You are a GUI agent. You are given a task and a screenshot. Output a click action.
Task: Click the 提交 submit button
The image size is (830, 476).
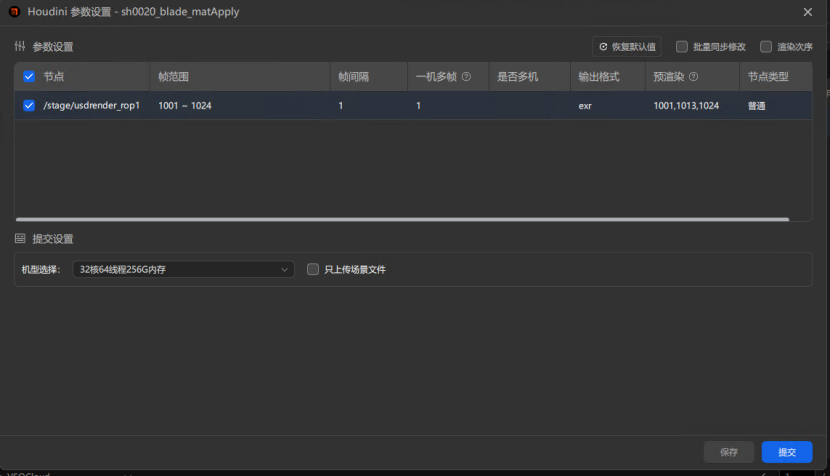click(786, 452)
